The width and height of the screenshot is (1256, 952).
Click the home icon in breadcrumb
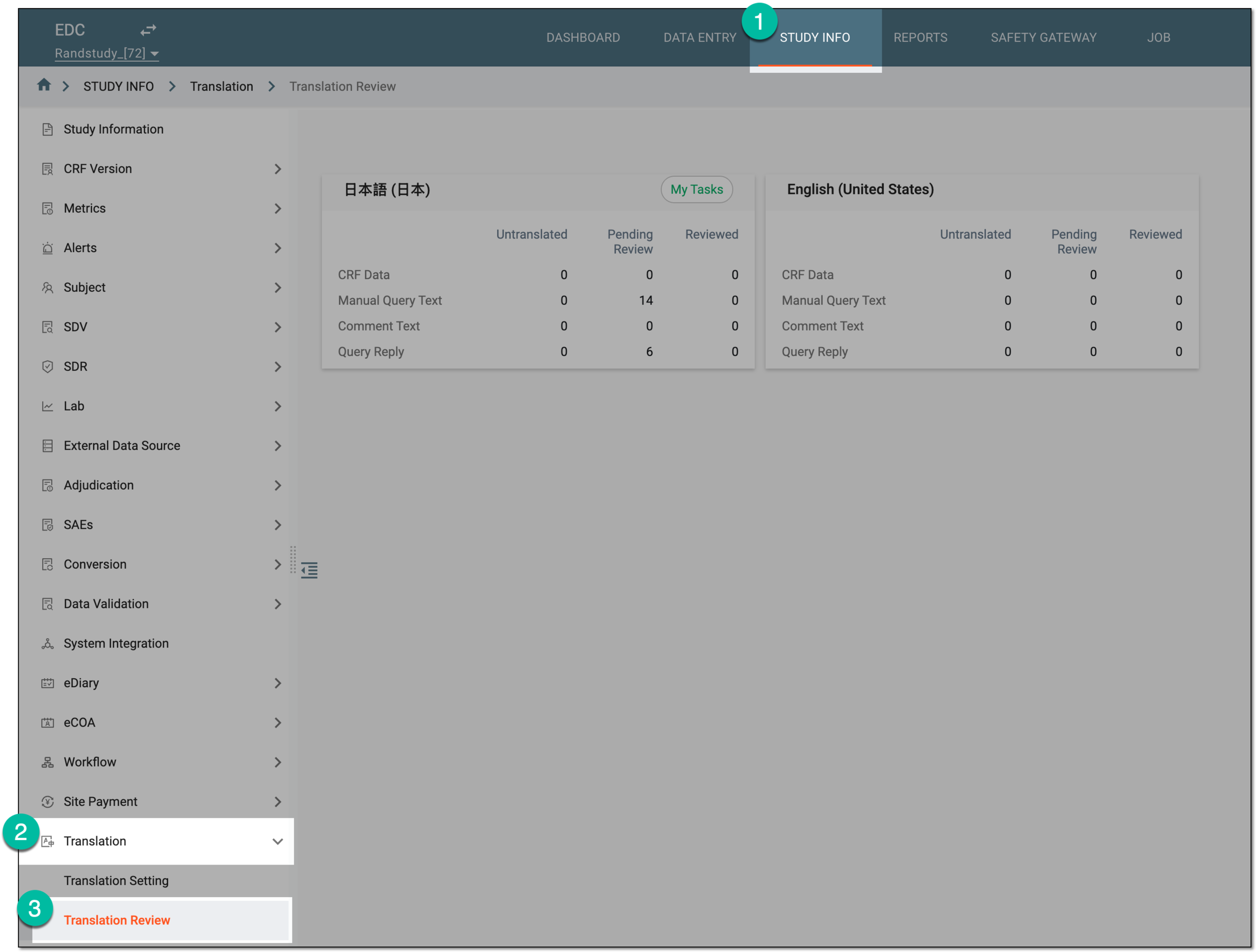[44, 85]
